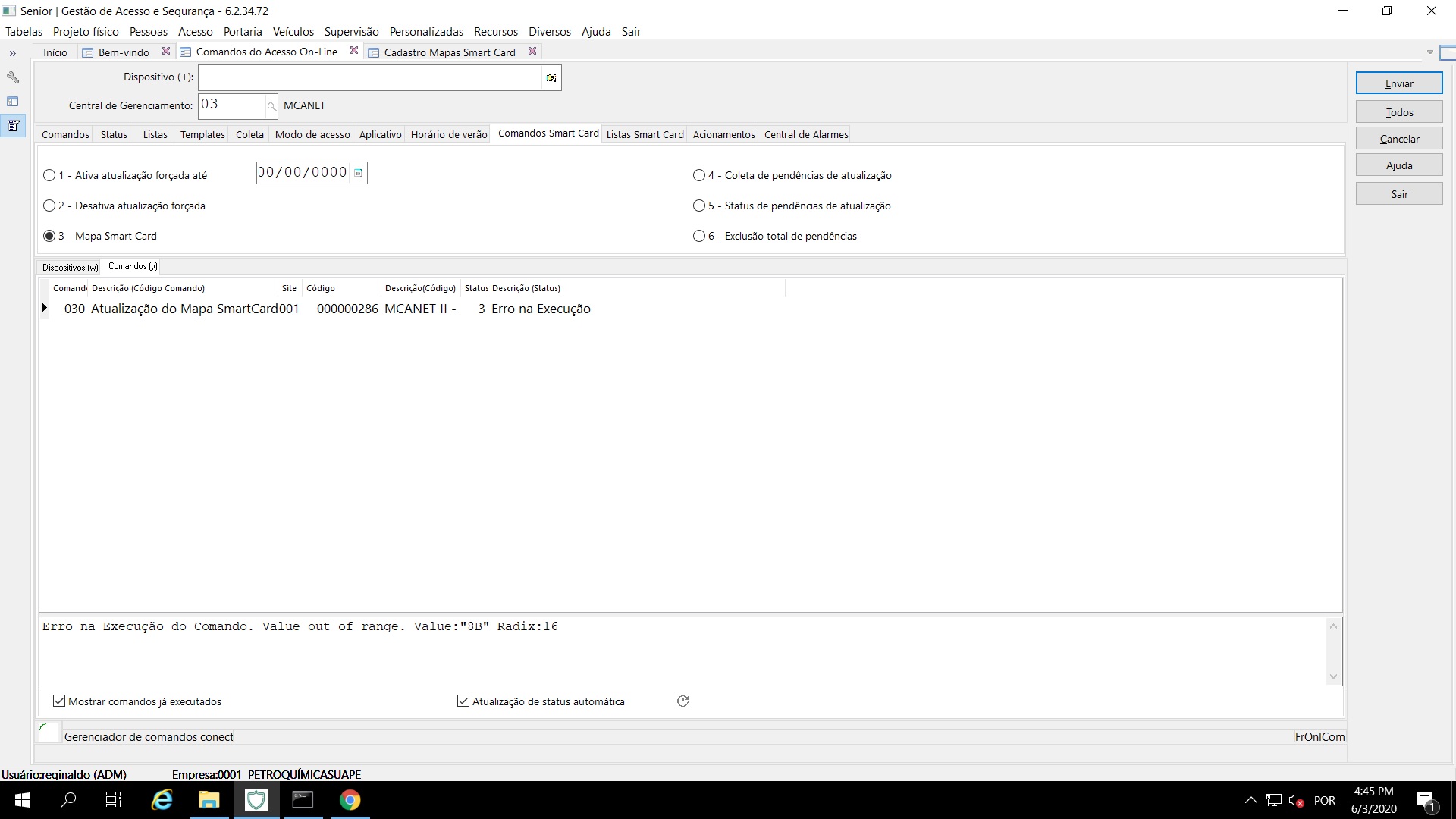Uncheck Mostrar comandos já executados
Screen dimensions: 1456x819
[59, 701]
